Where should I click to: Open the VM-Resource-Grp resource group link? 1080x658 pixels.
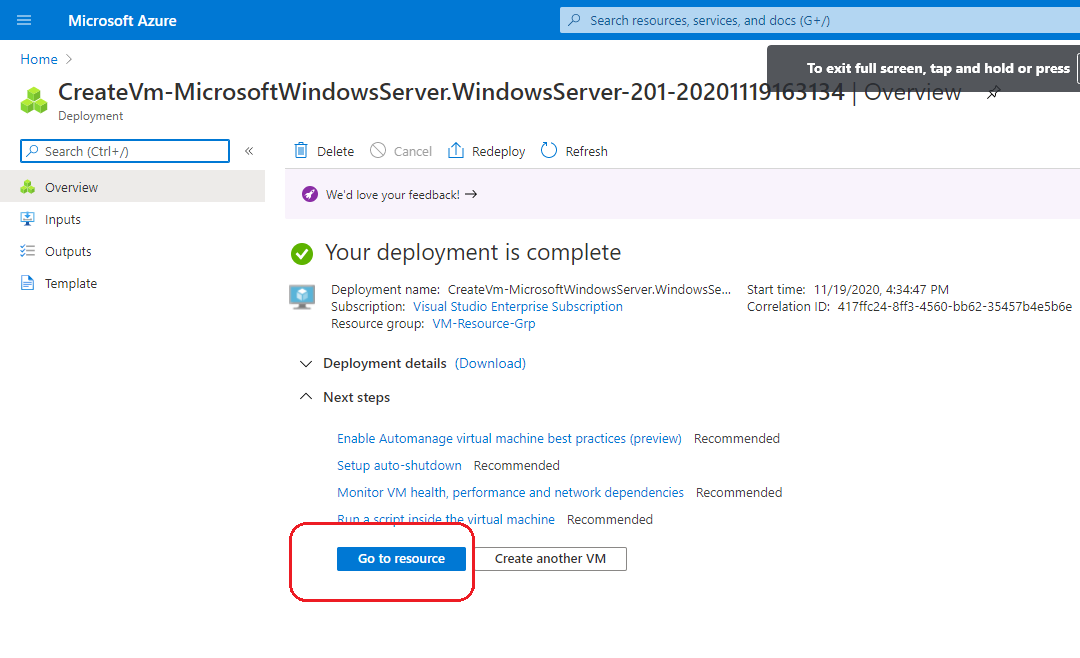coord(484,324)
